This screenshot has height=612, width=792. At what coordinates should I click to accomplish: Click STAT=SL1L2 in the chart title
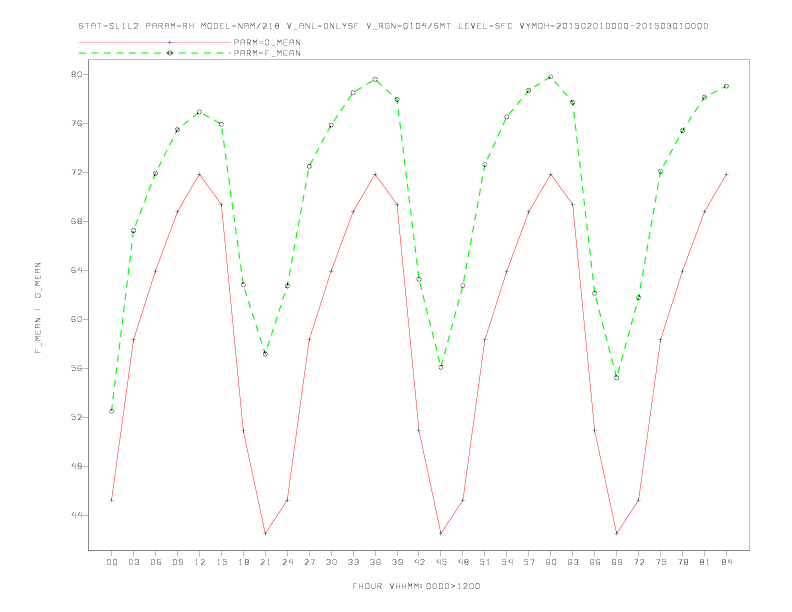(x=109, y=26)
